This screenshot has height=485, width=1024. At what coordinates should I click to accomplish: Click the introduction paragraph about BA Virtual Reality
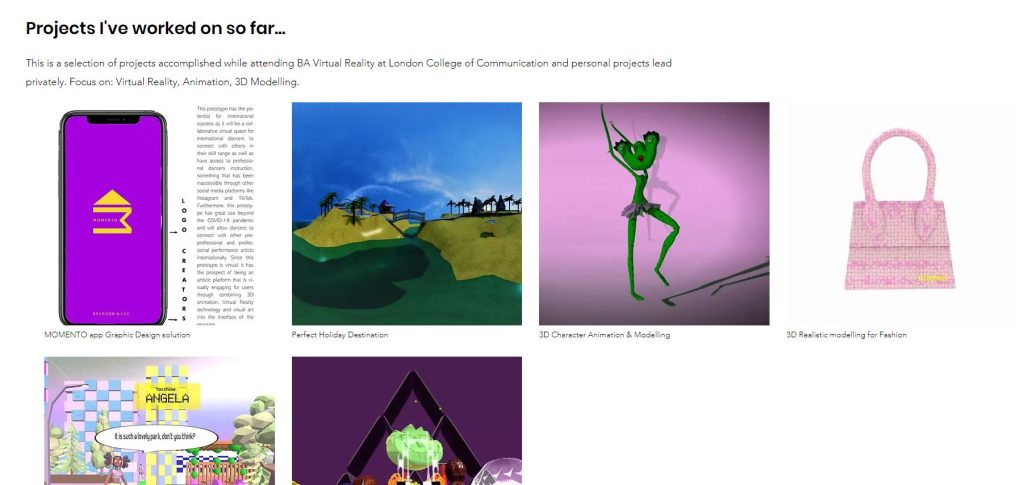(x=349, y=72)
